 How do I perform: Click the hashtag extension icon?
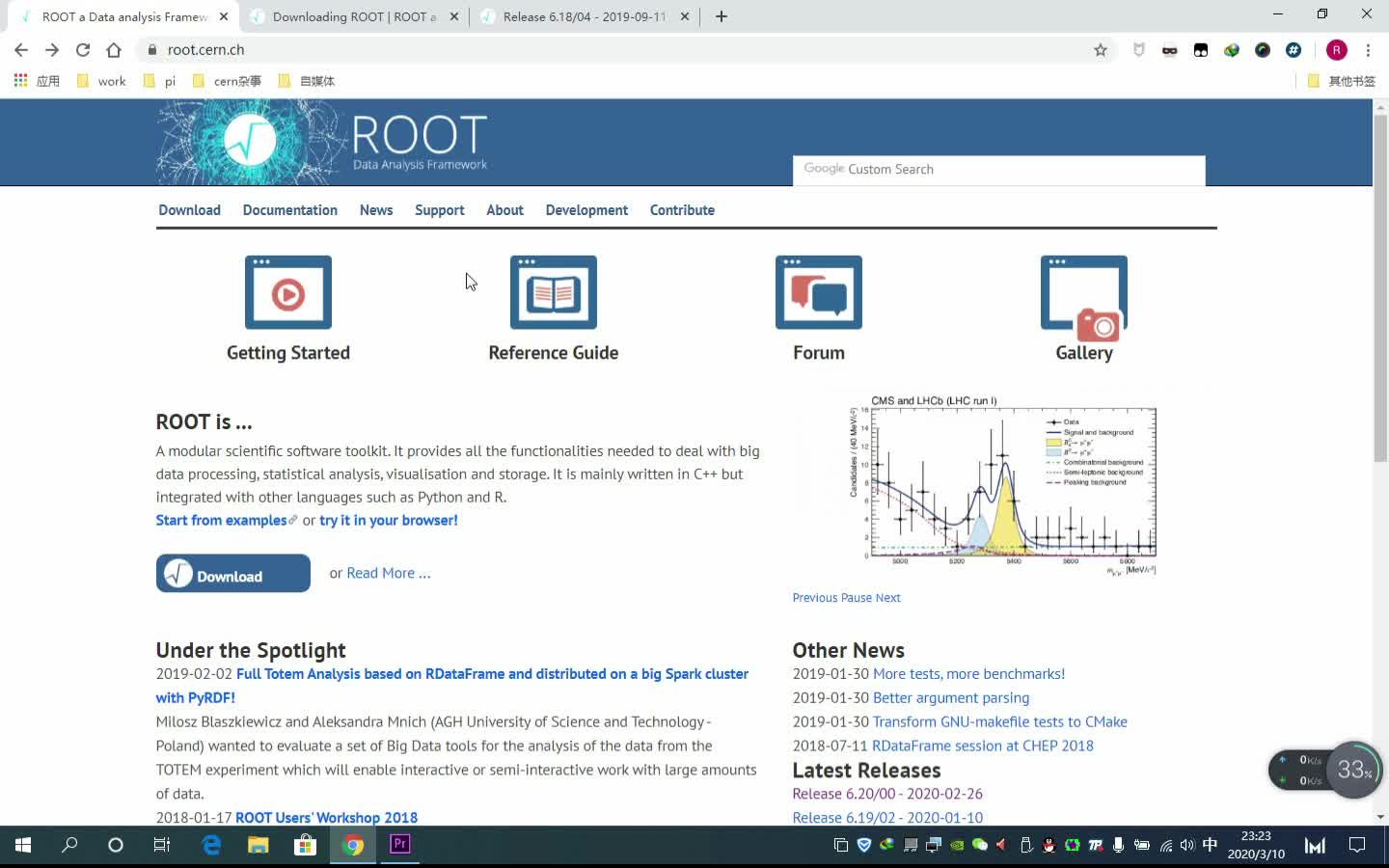click(1294, 50)
